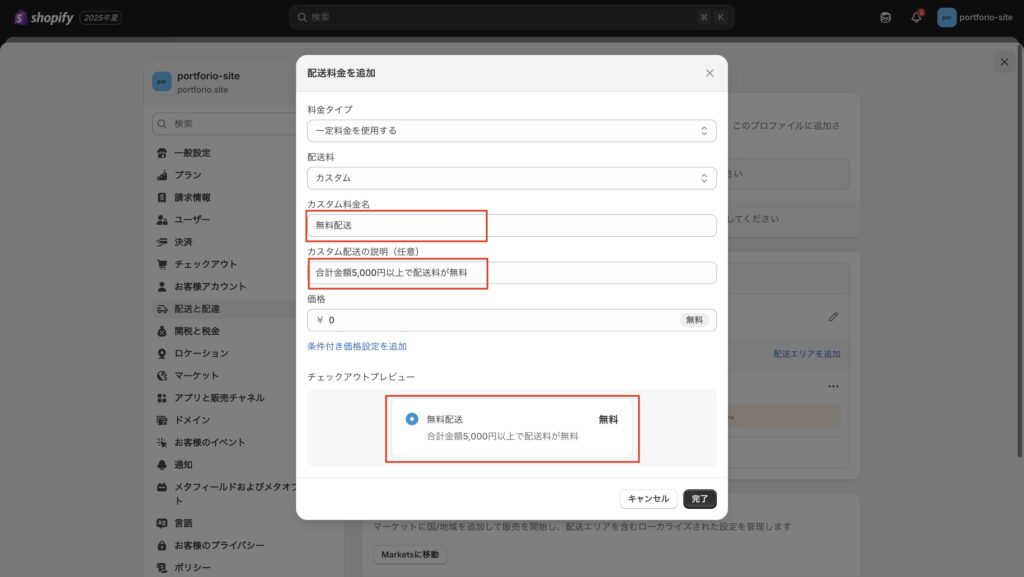This screenshot has height=577, width=1024.
Task: Click the 配送と配達 truck icon
Action: 162,309
